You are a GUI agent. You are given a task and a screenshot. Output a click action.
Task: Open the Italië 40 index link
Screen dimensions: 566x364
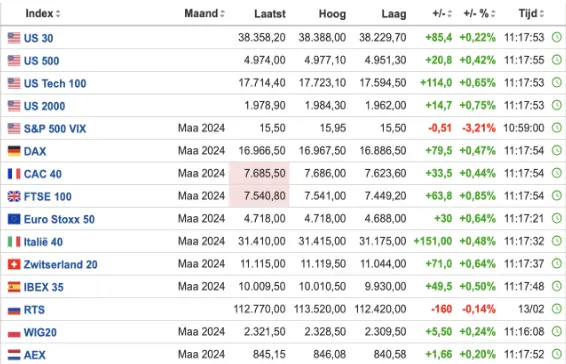[43, 242]
